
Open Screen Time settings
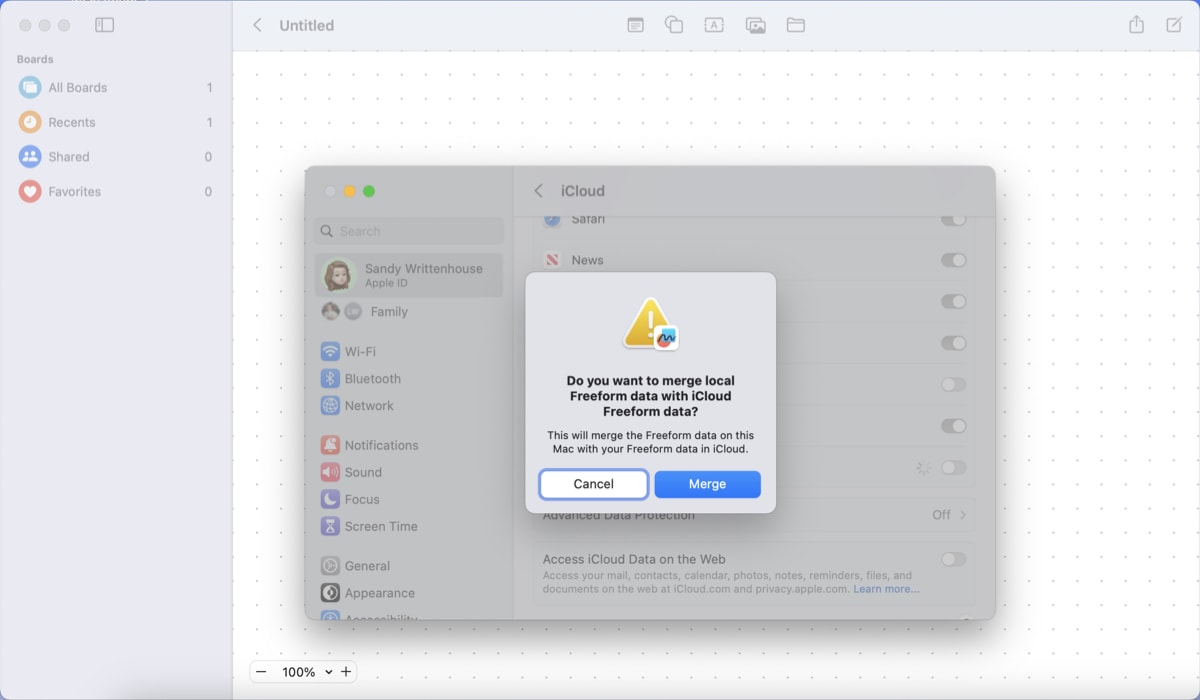380,526
